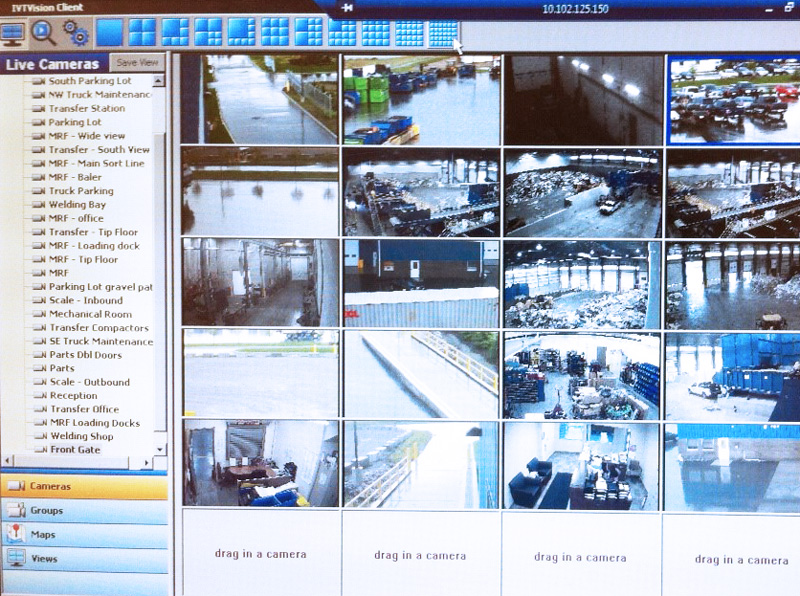800x596 pixels.
Task: Switch to single-camera layout
Action: (x=109, y=33)
